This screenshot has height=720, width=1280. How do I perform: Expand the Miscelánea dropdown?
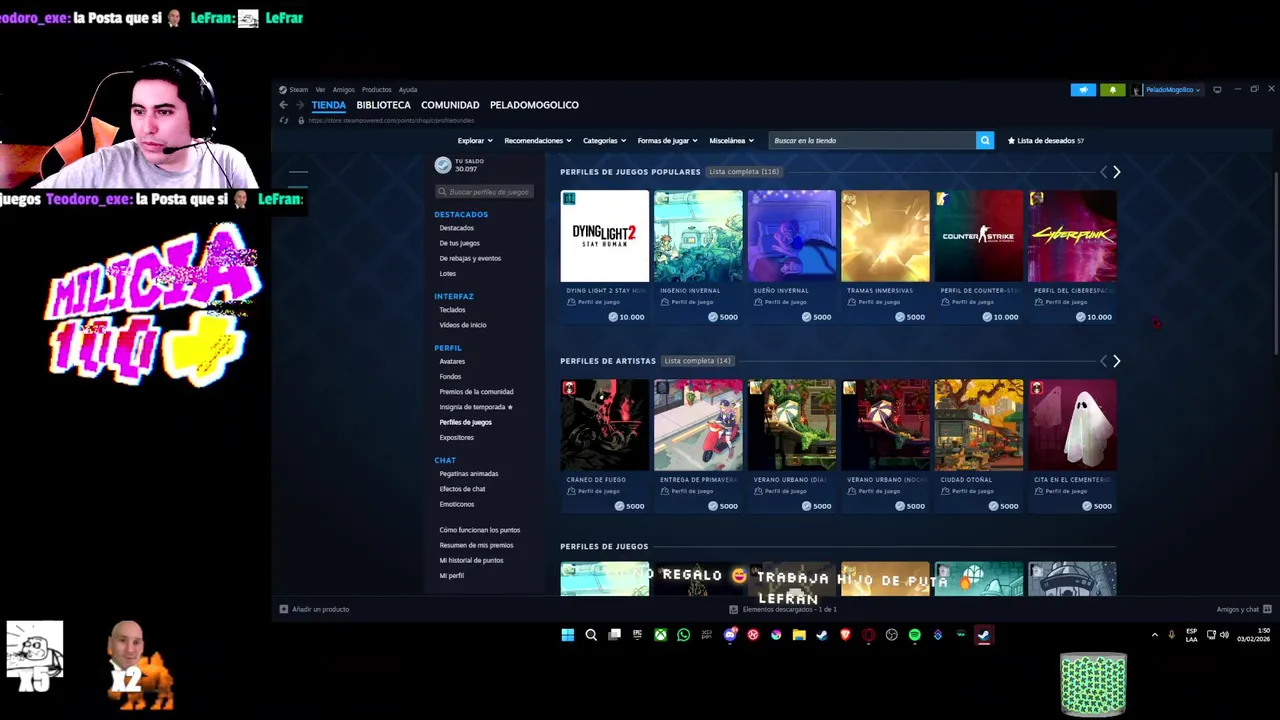click(x=731, y=141)
